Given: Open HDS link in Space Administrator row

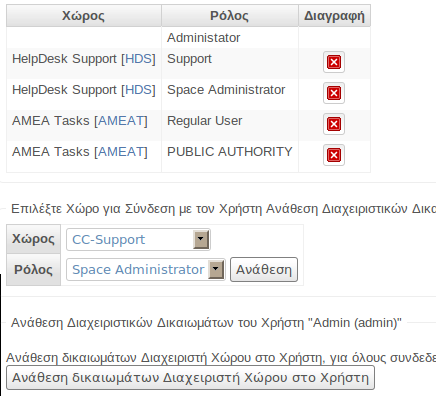Looking at the screenshot, I should click(x=138, y=90).
